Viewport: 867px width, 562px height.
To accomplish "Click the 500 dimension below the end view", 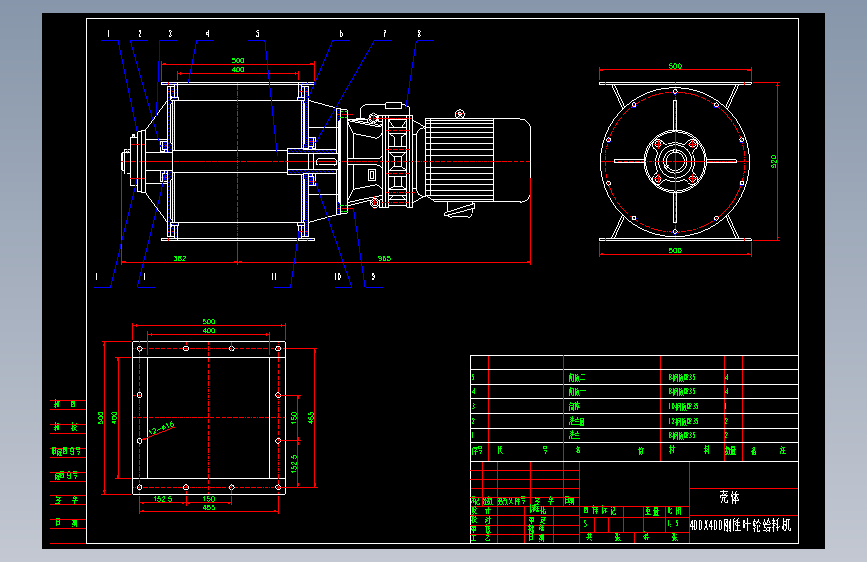I will 675,250.
